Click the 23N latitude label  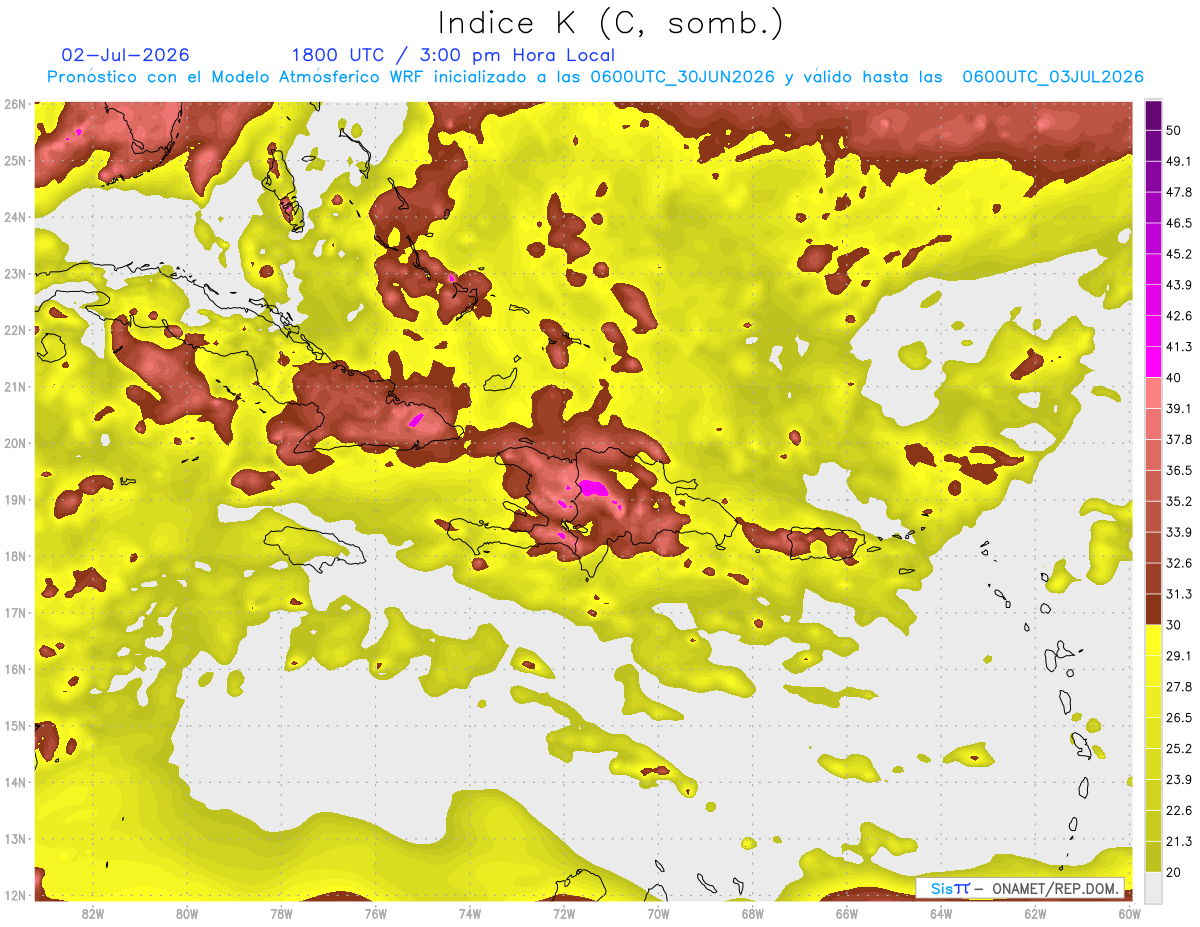pyautogui.click(x=14, y=273)
